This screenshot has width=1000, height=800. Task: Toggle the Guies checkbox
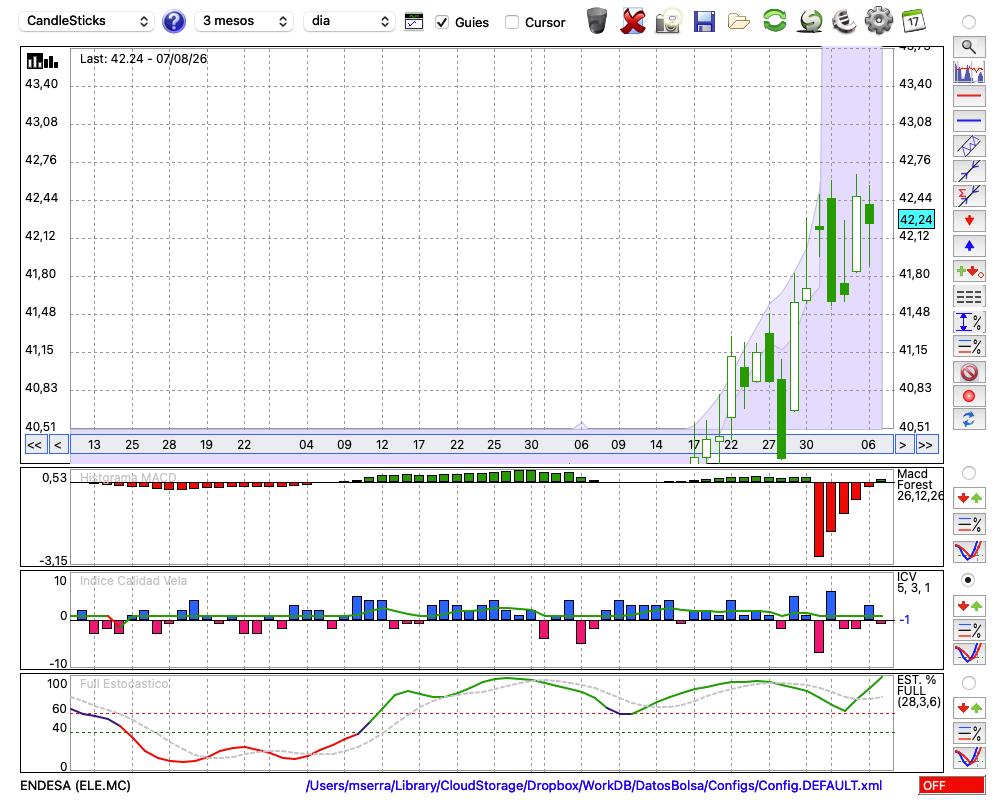coord(442,22)
